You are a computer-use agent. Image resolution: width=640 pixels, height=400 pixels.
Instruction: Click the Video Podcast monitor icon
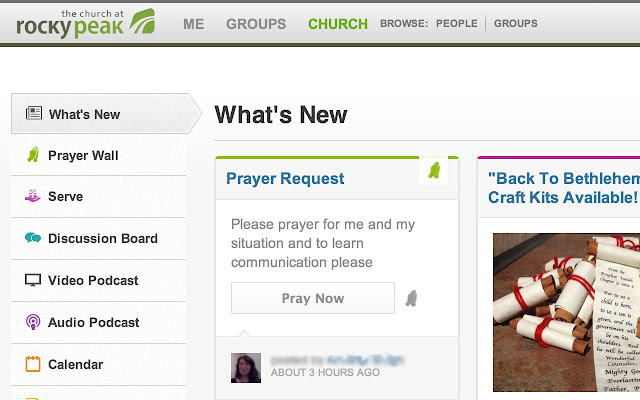[x=33, y=280]
